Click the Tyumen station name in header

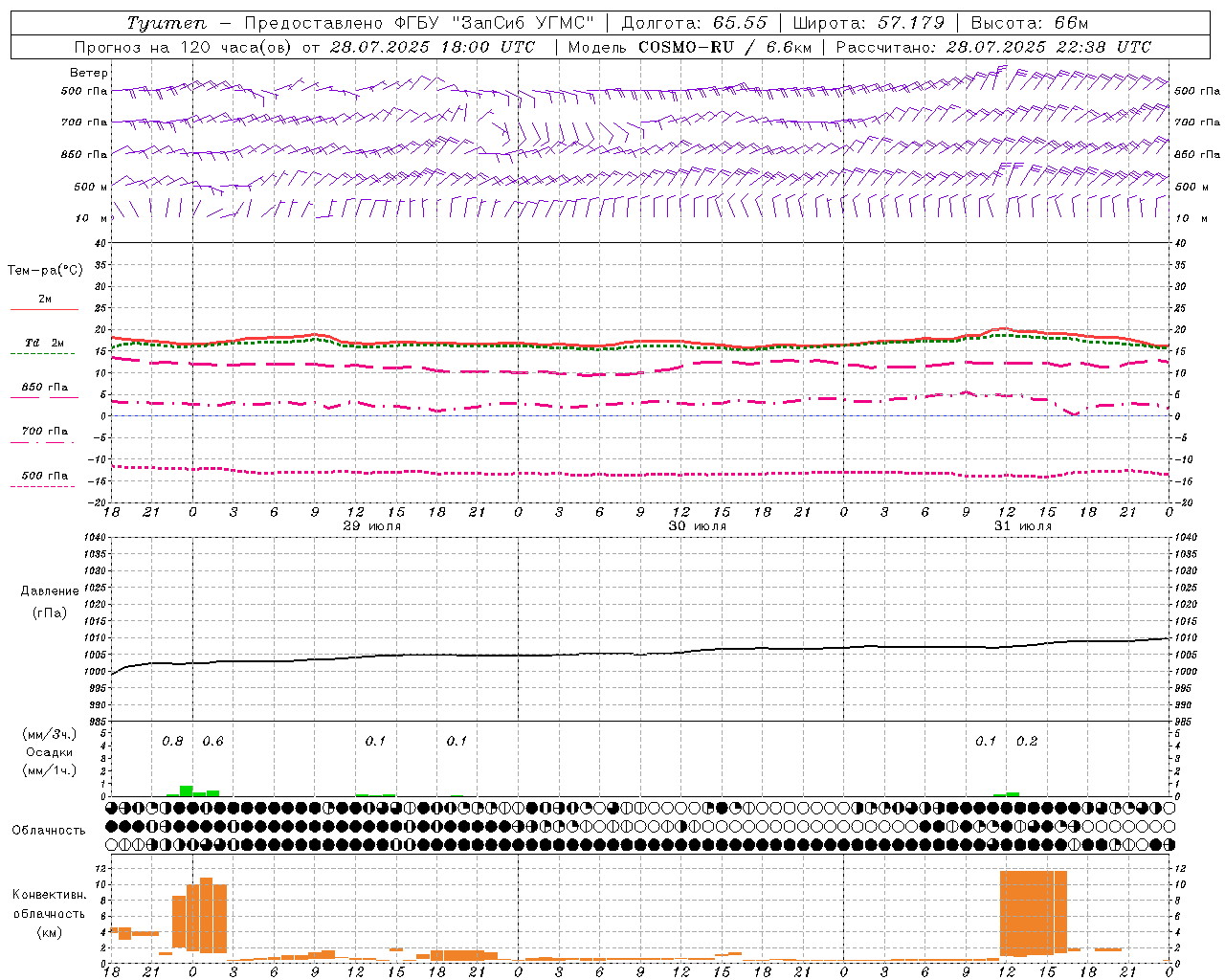point(167,23)
